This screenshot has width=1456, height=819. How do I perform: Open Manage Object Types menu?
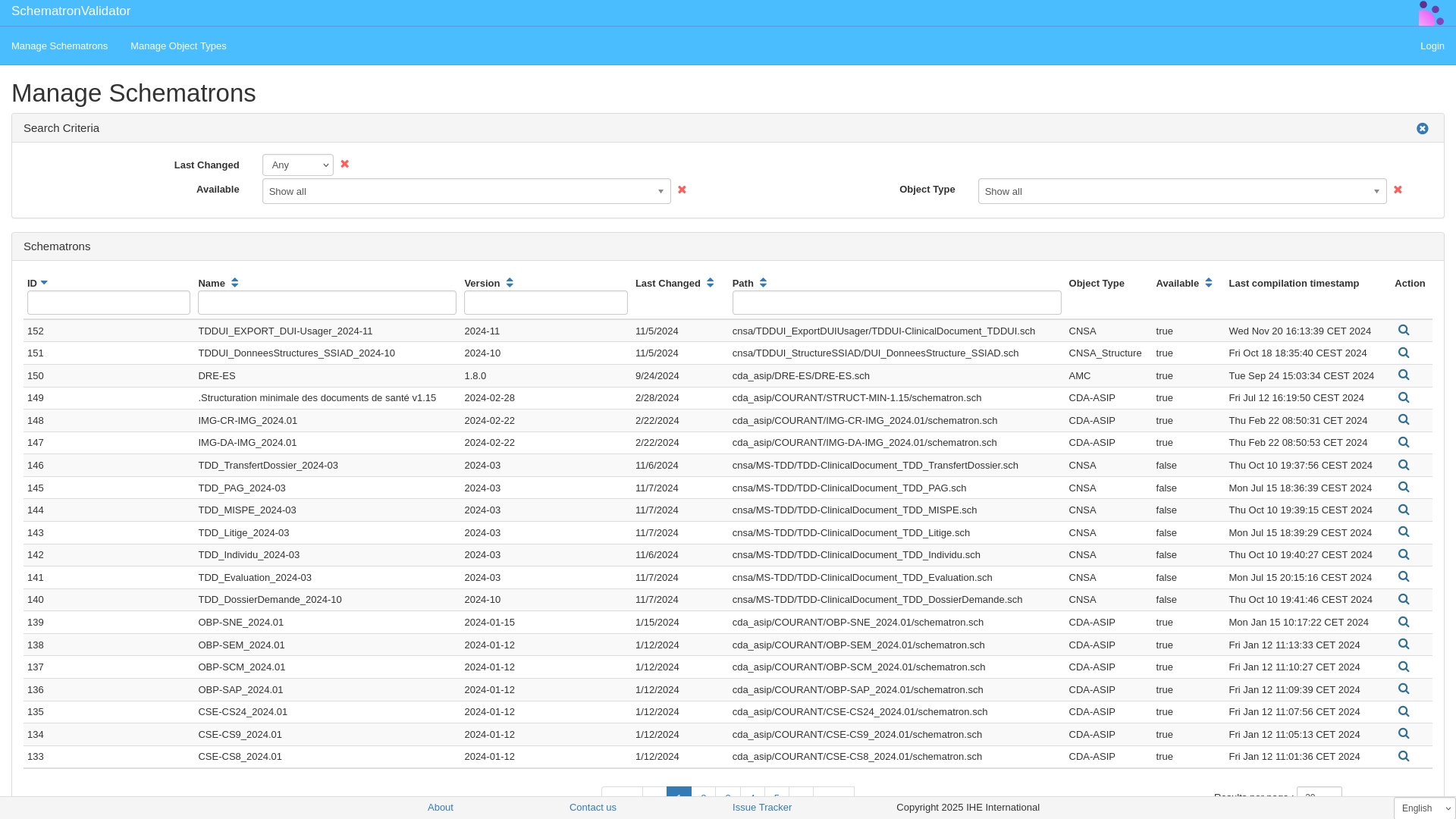[x=178, y=46]
